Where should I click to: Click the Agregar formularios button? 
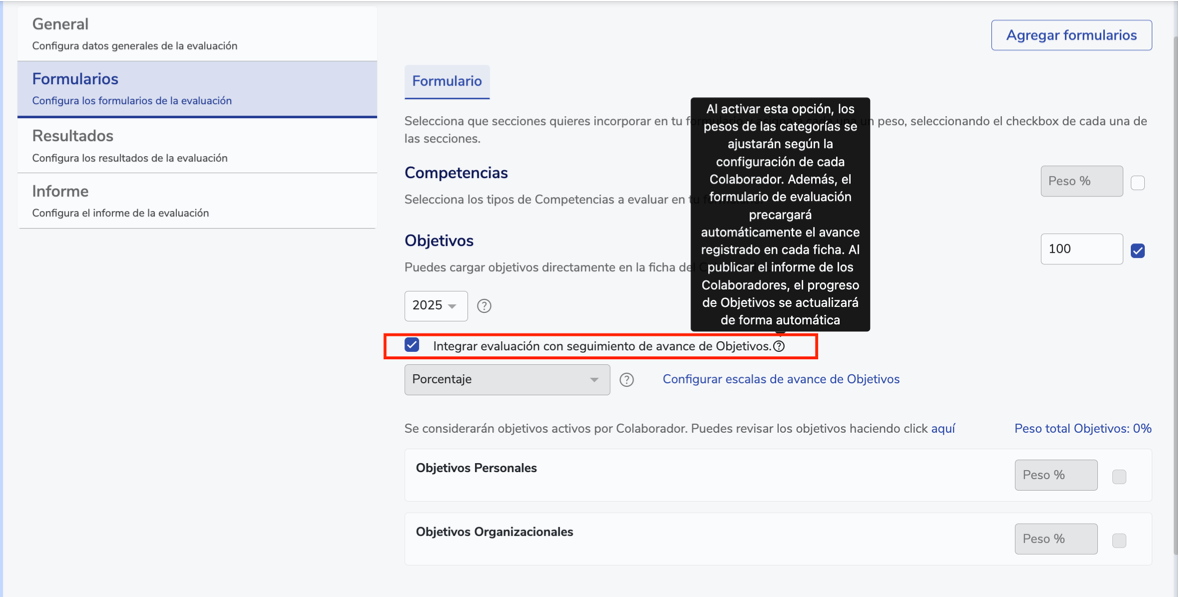click(x=1071, y=35)
